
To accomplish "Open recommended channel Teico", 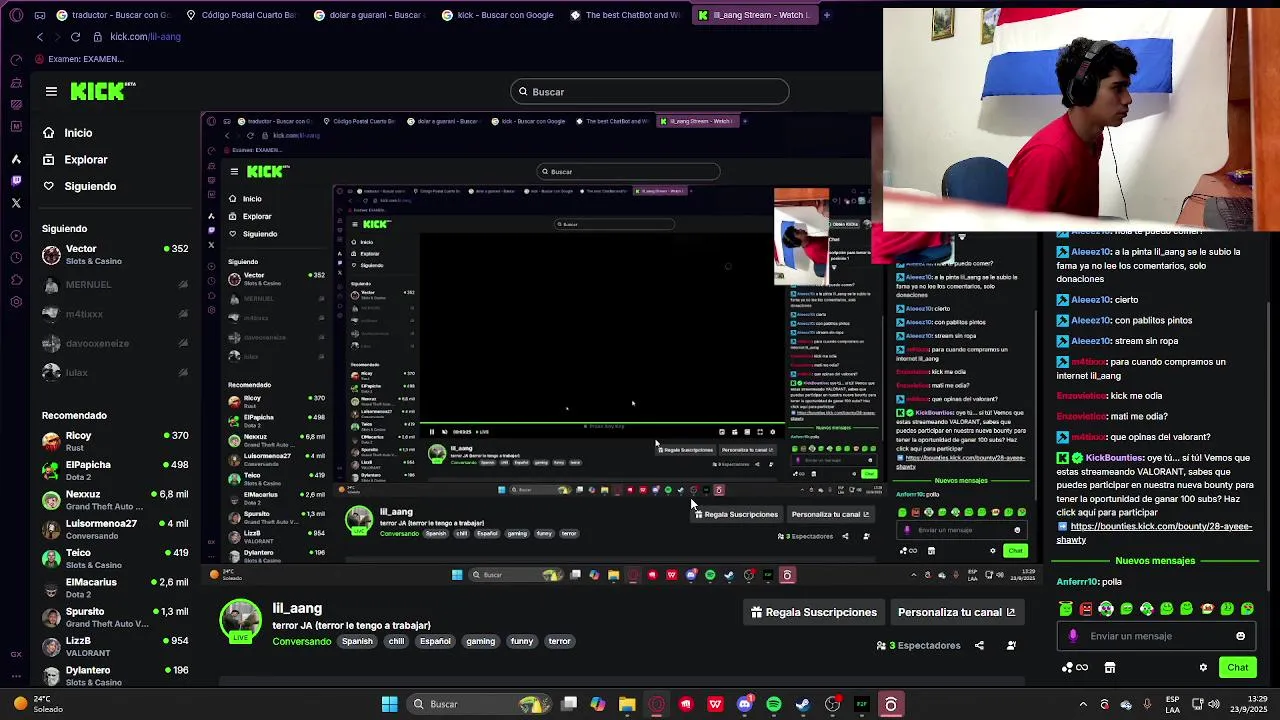I will pos(115,558).
